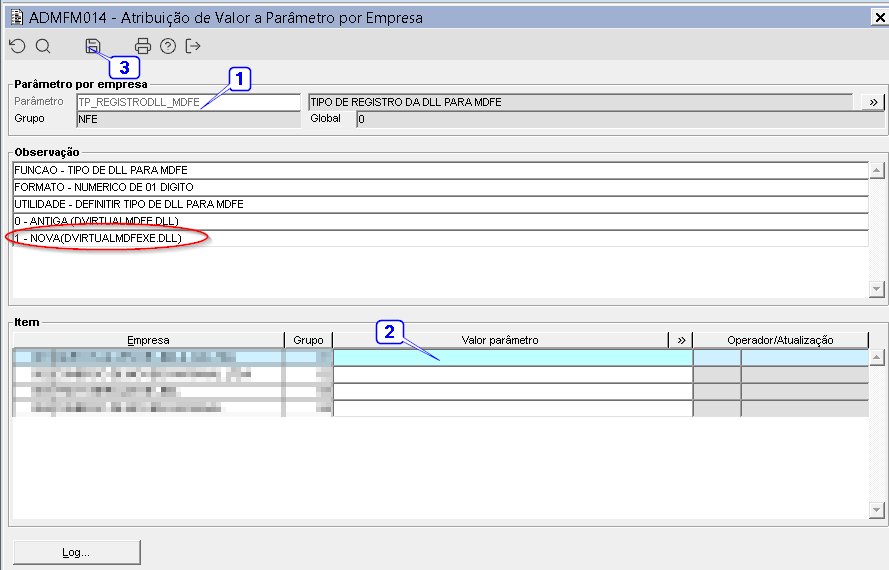The image size is (889, 570).
Task: Click the third-row Valor parâmetro cell
Action: (x=513, y=391)
